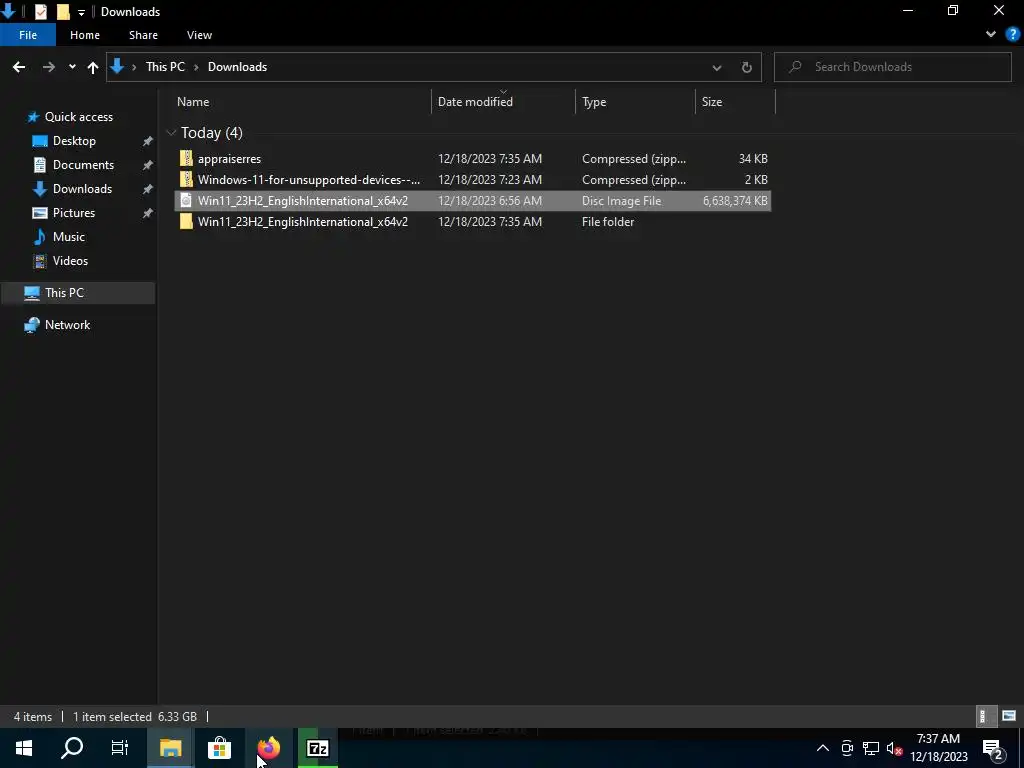Show hidden system tray icons

[x=823, y=748]
